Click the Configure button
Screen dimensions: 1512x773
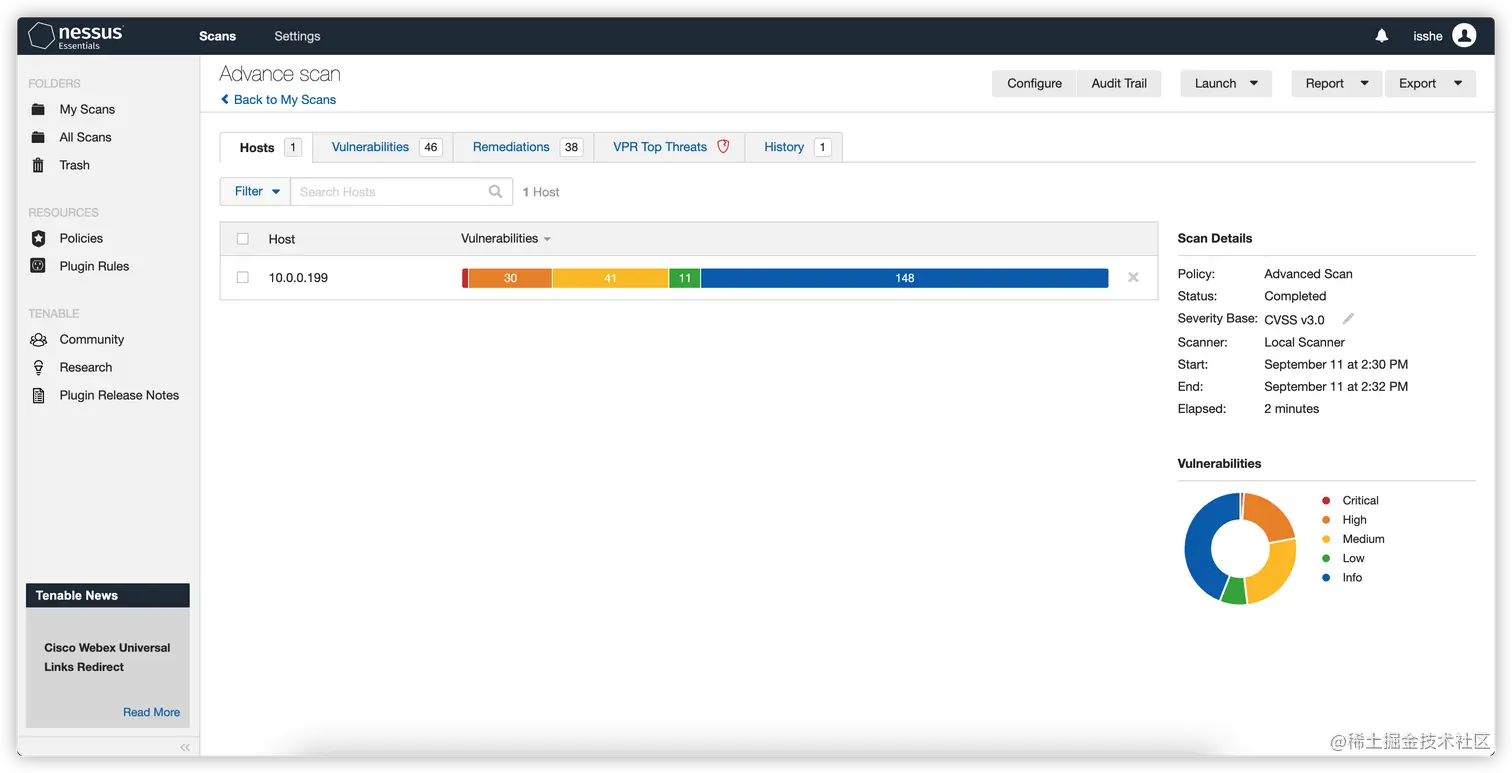[x=1034, y=84]
